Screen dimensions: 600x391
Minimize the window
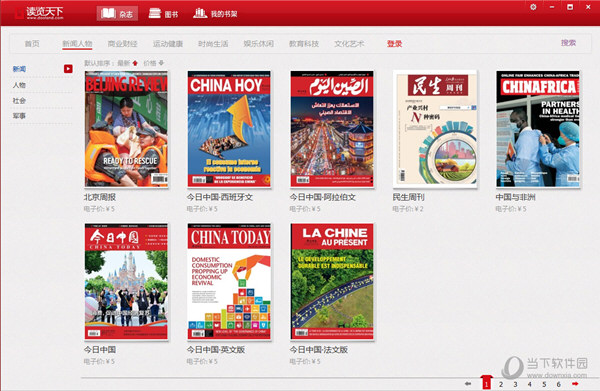point(552,7)
